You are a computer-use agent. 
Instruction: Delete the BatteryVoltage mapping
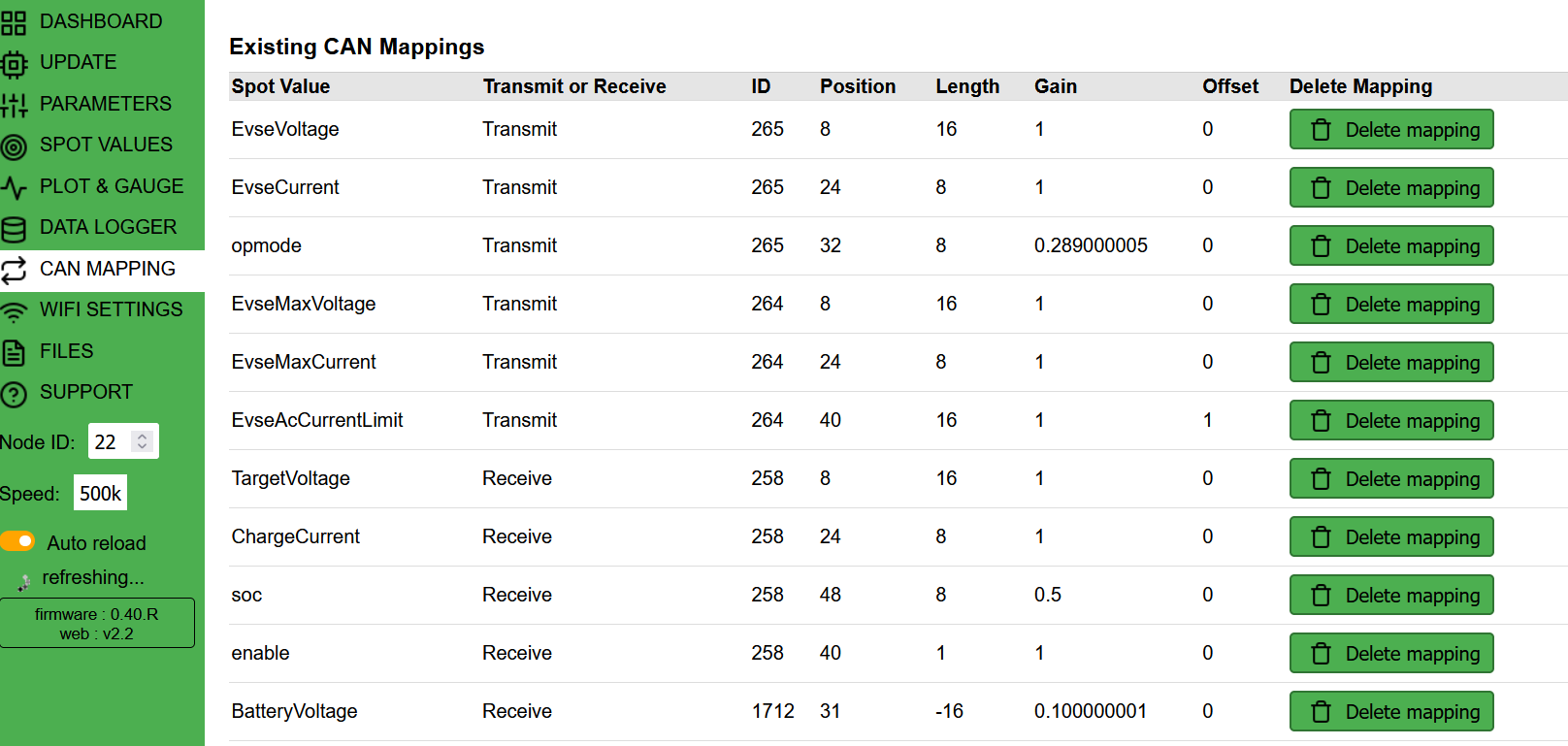1390,712
